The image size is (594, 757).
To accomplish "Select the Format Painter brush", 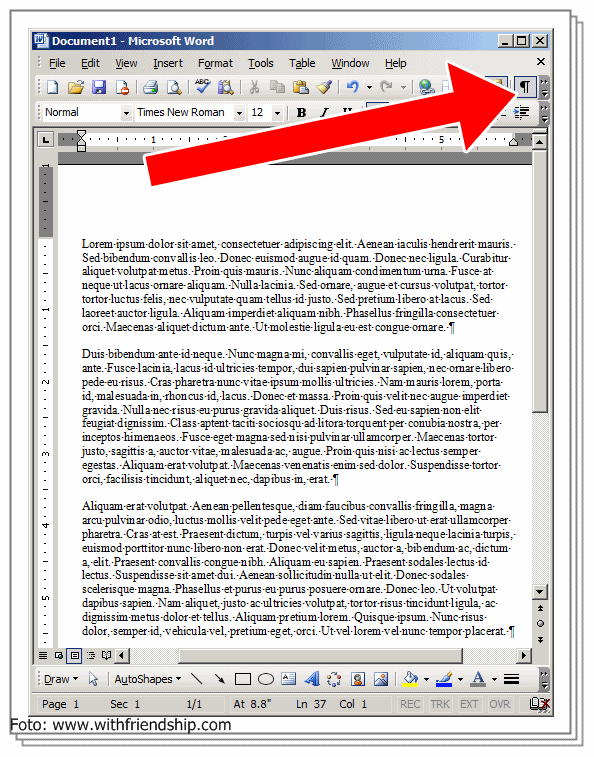I will pos(324,87).
